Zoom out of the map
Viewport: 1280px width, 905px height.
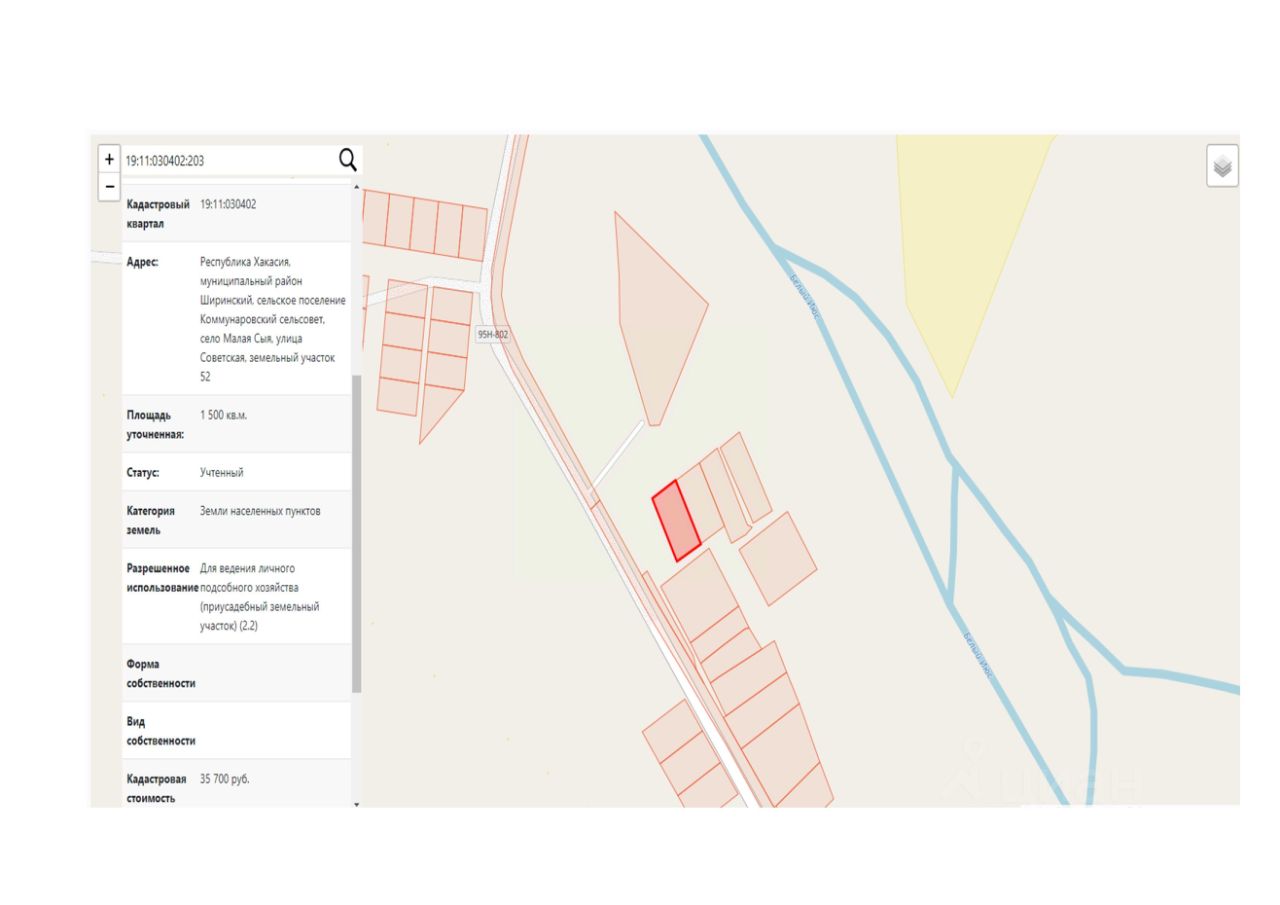pos(110,186)
